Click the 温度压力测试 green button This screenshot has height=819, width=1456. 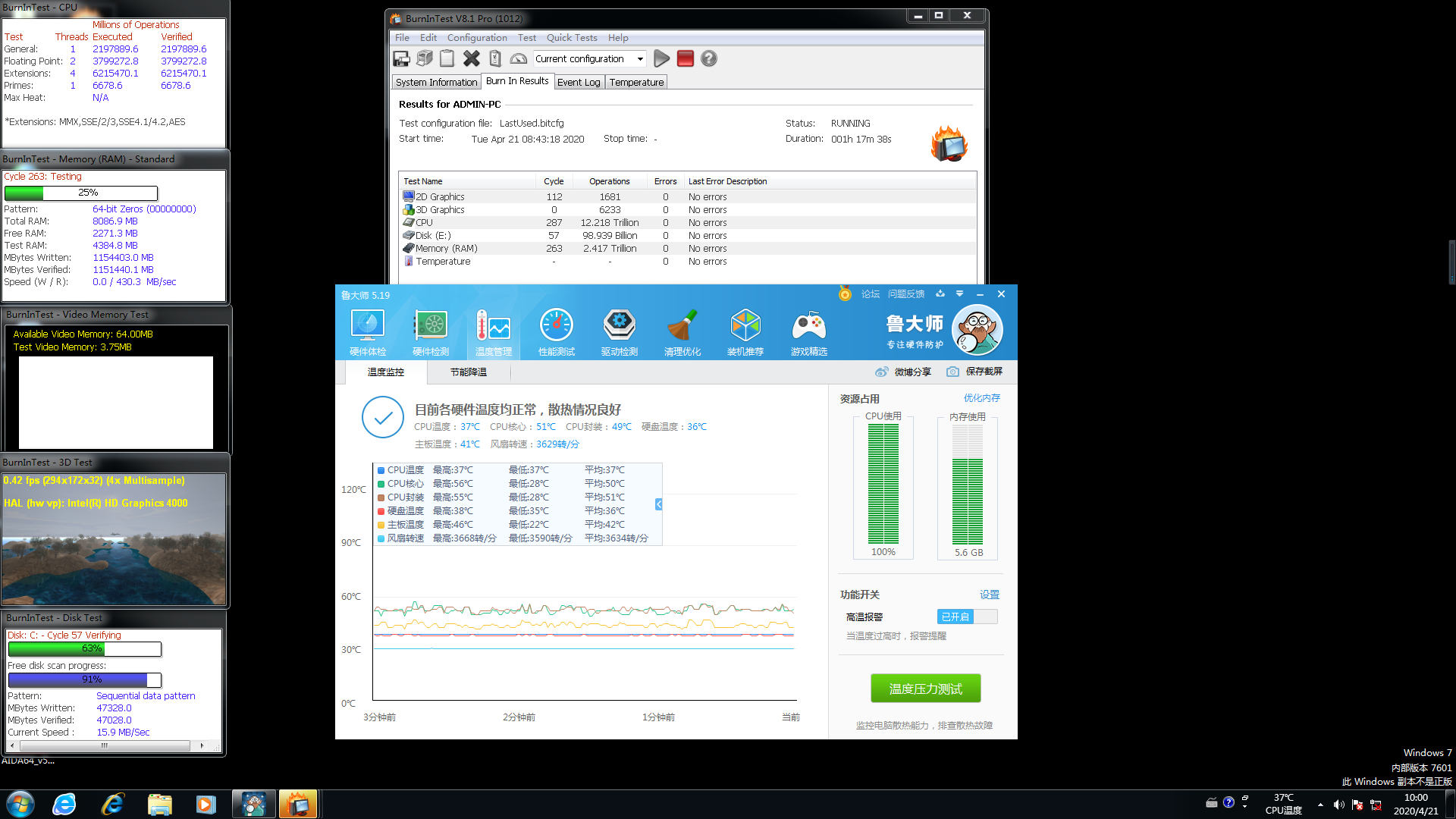click(925, 688)
